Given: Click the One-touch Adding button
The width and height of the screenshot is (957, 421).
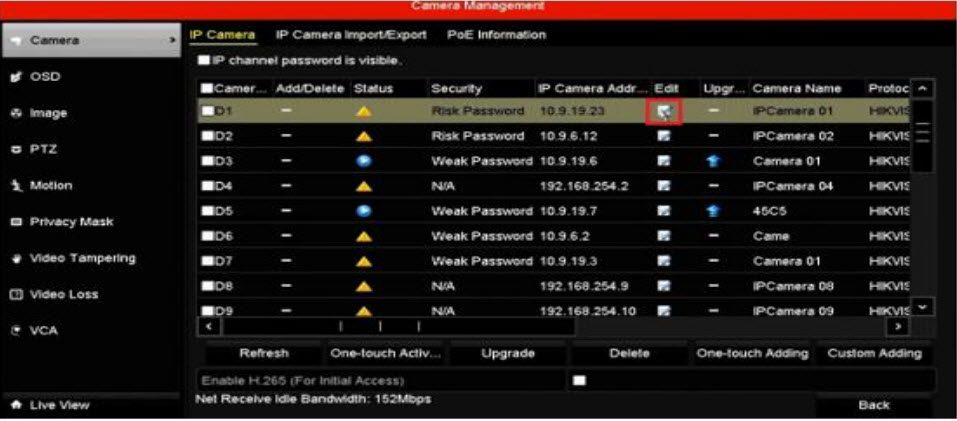Looking at the screenshot, I should click(752, 353).
